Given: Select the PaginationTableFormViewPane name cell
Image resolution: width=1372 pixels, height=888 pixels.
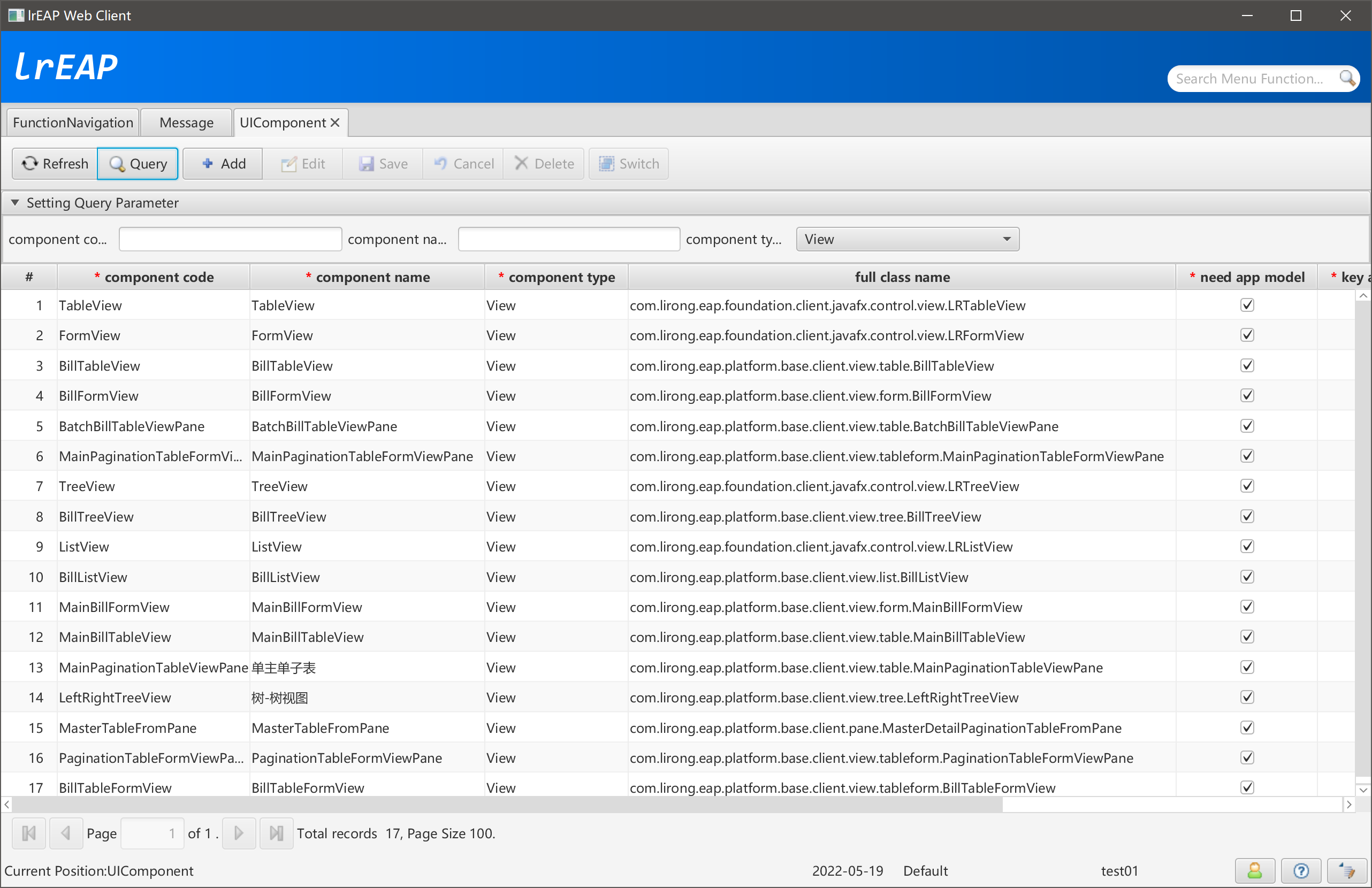Looking at the screenshot, I should tap(367, 758).
